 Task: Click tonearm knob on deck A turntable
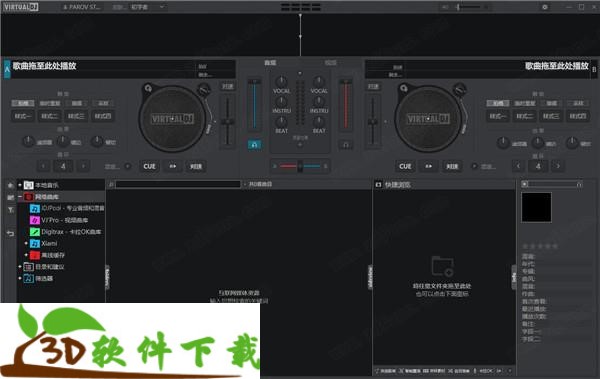(204, 90)
